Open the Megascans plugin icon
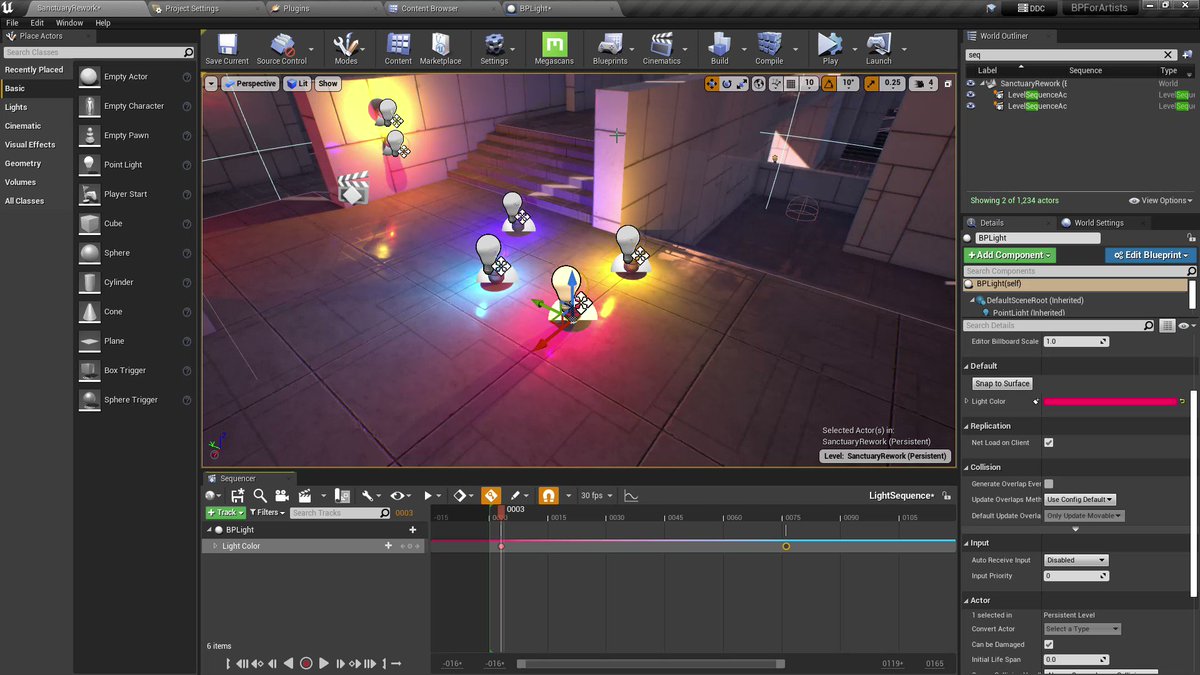The width and height of the screenshot is (1200, 675). pyautogui.click(x=554, y=48)
